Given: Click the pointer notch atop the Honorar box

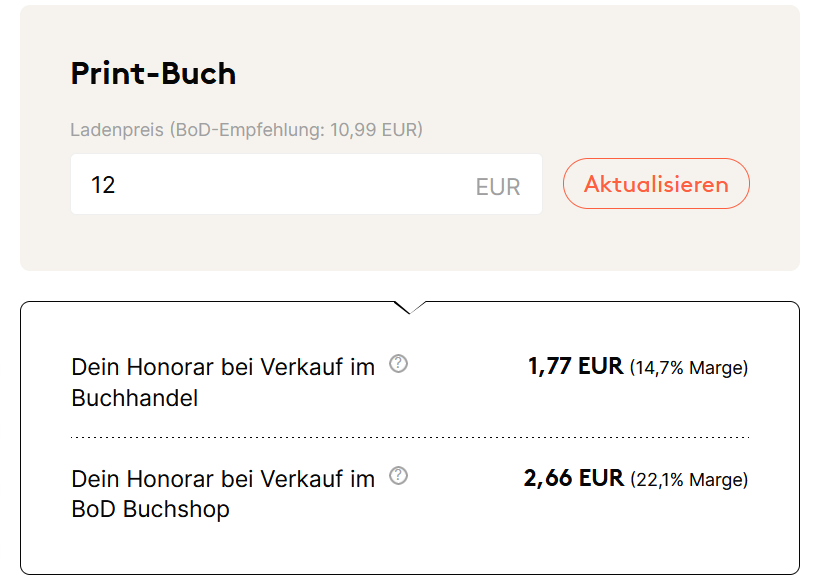Looking at the screenshot, I should (409, 306).
